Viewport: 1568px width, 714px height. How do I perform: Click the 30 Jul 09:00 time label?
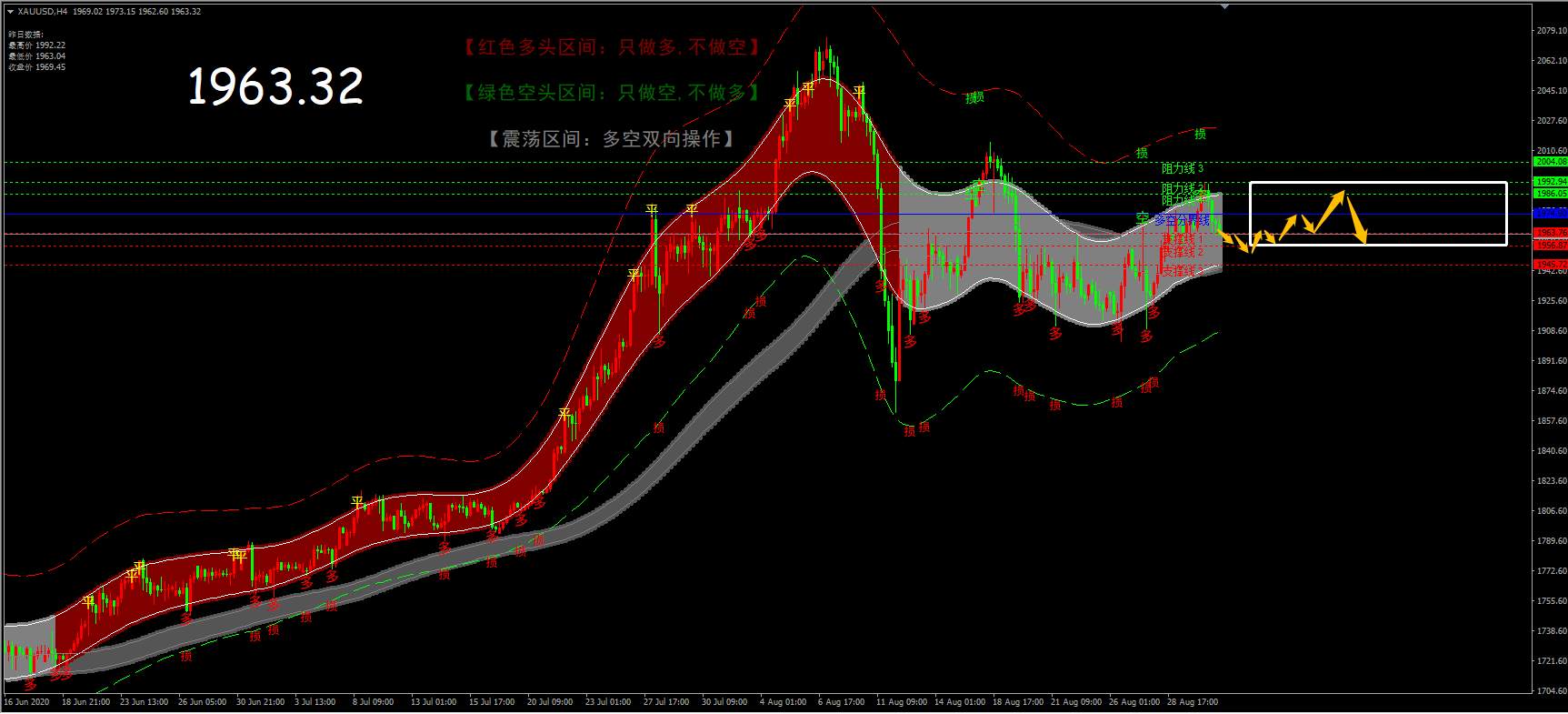point(724,702)
